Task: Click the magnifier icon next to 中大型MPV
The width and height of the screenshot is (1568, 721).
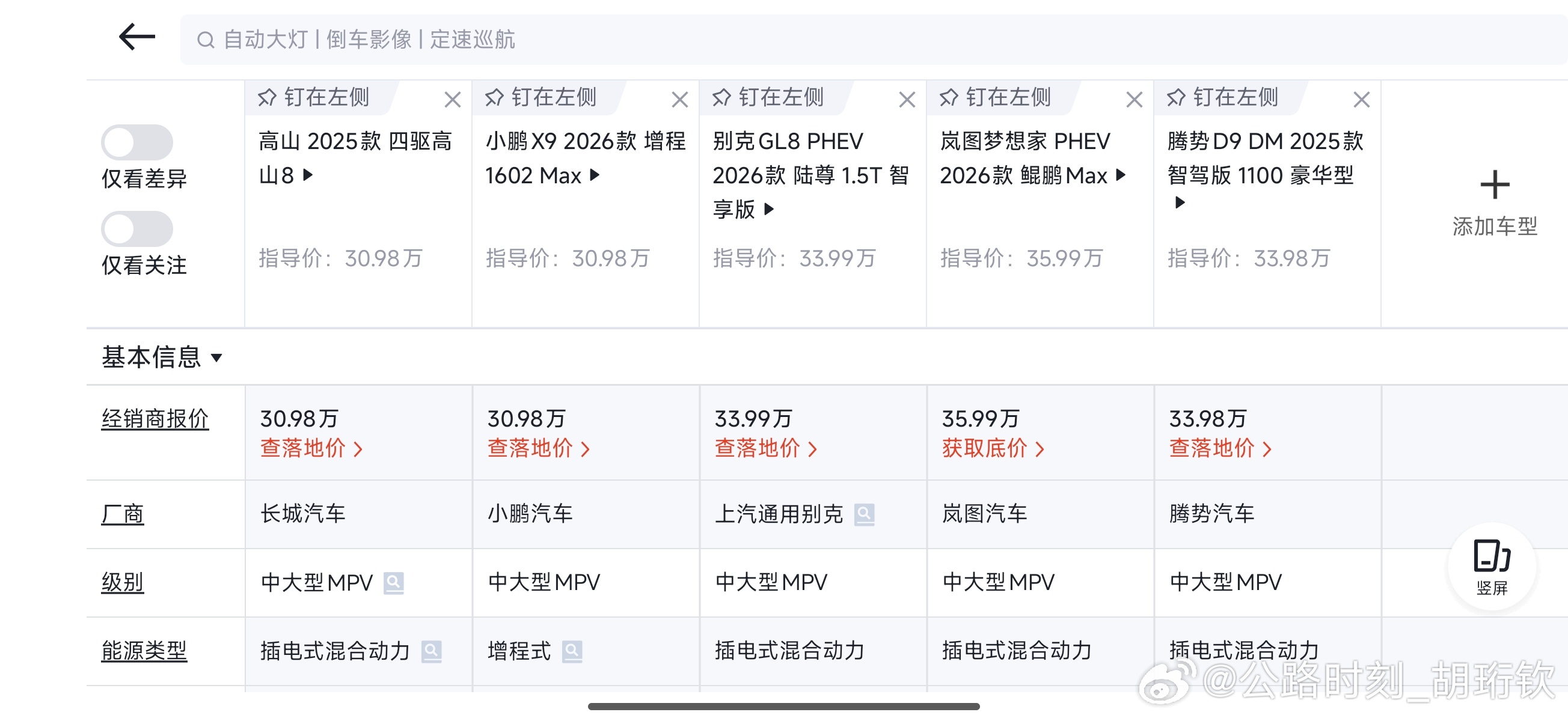Action: pyautogui.click(x=396, y=583)
